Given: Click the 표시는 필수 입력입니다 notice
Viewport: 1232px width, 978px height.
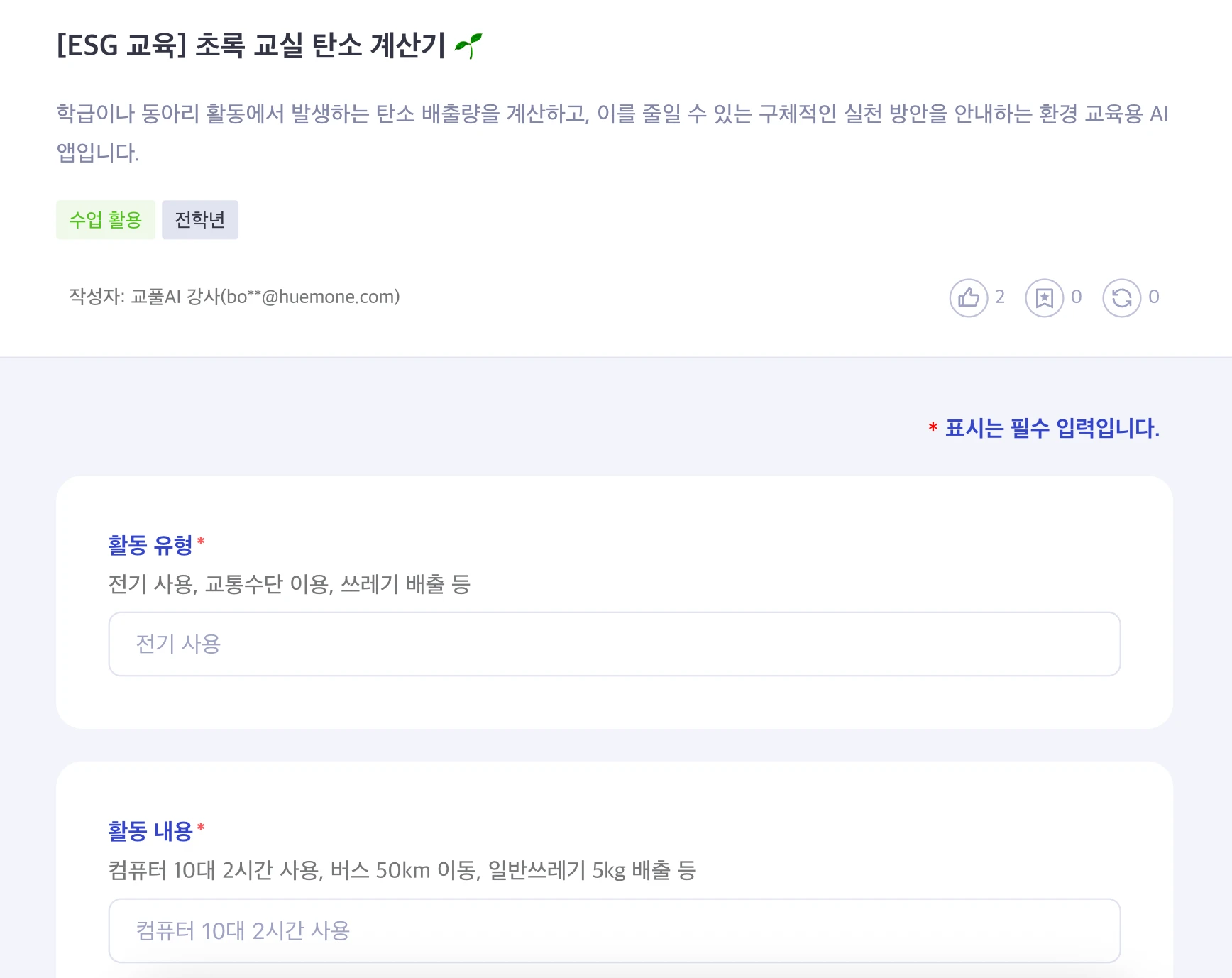Looking at the screenshot, I should (1052, 428).
